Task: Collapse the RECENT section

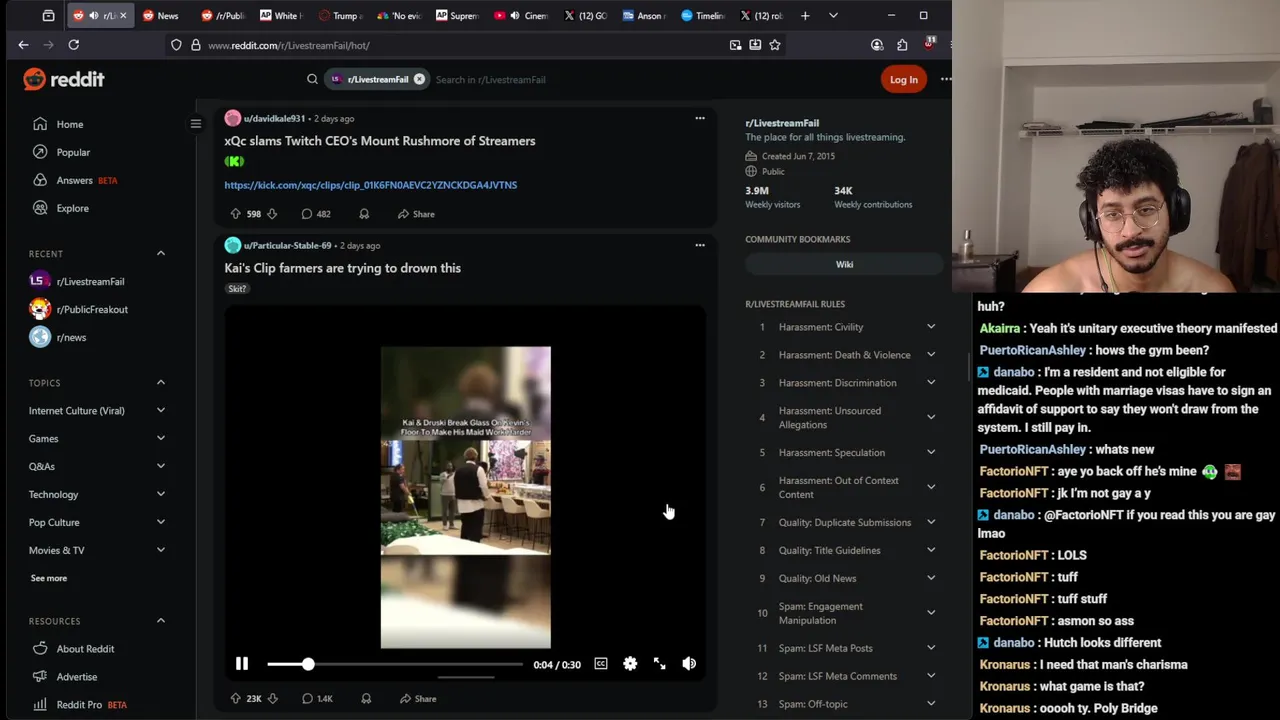Action: point(160,254)
